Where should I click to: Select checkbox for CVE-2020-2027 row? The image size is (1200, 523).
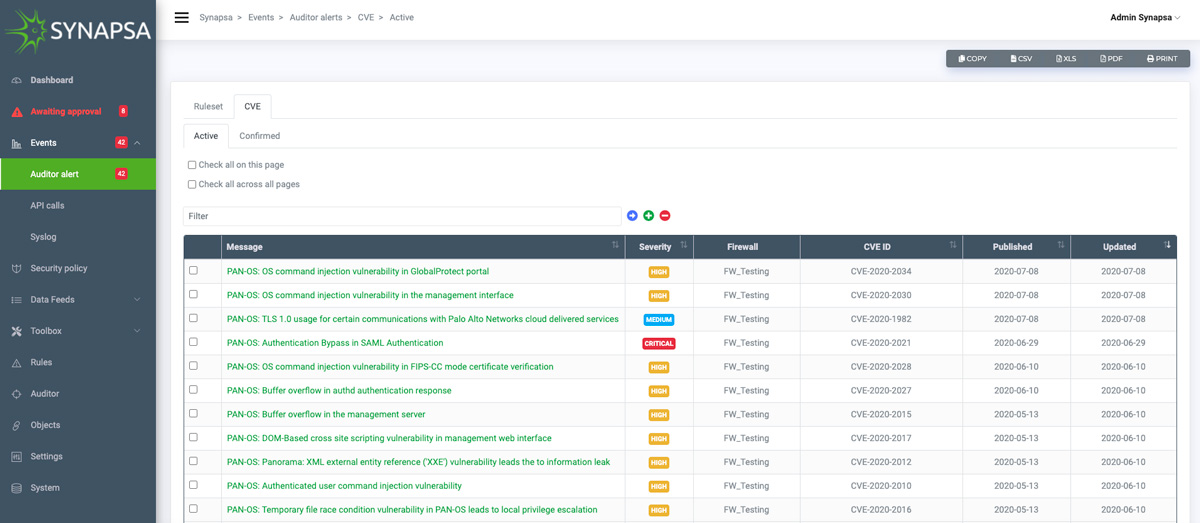(193, 390)
